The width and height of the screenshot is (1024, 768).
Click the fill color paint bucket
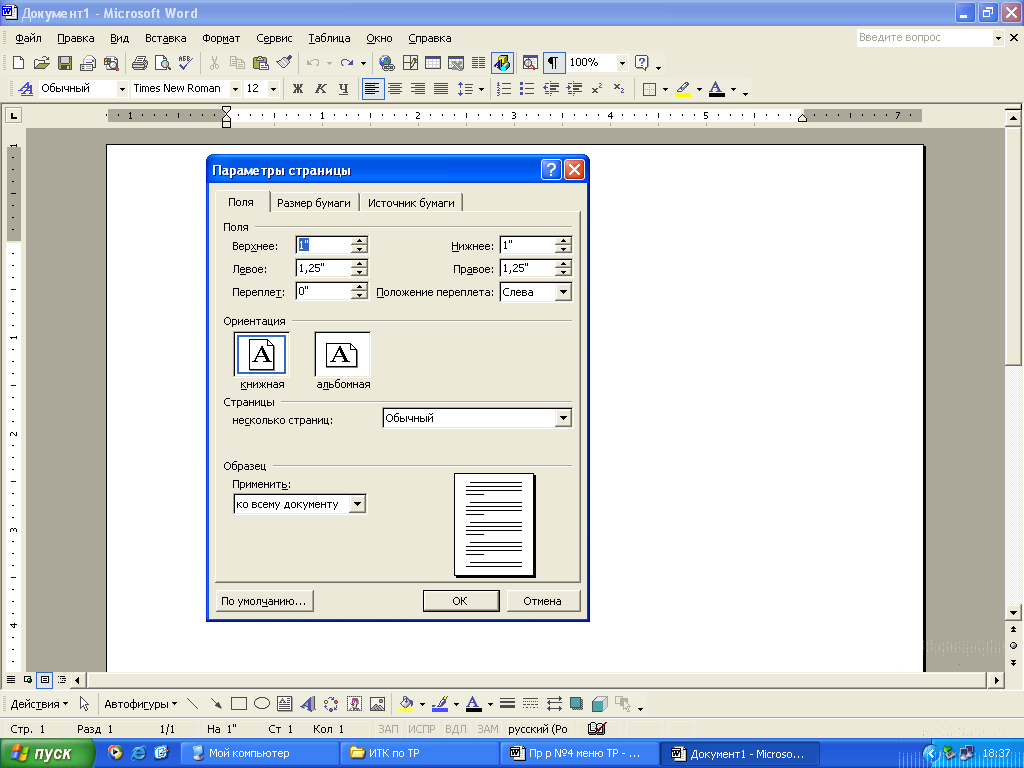pyautogui.click(x=406, y=703)
